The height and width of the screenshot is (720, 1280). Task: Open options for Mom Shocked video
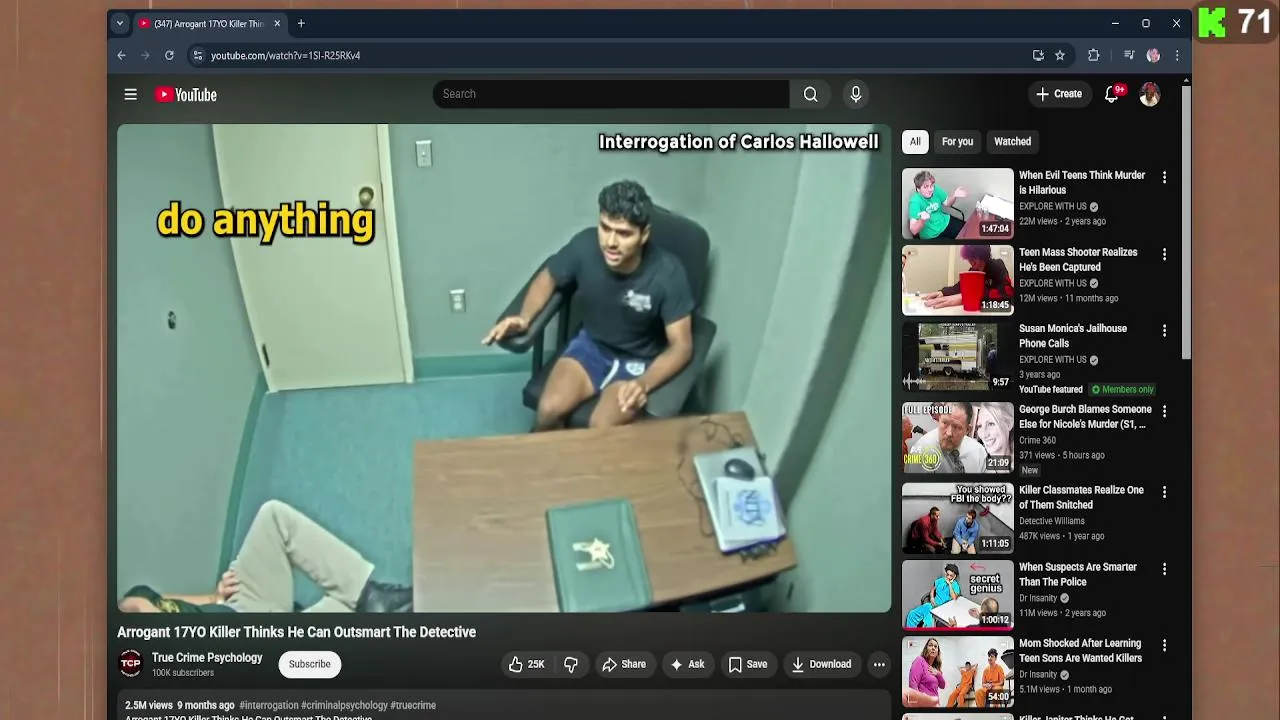click(1164, 645)
